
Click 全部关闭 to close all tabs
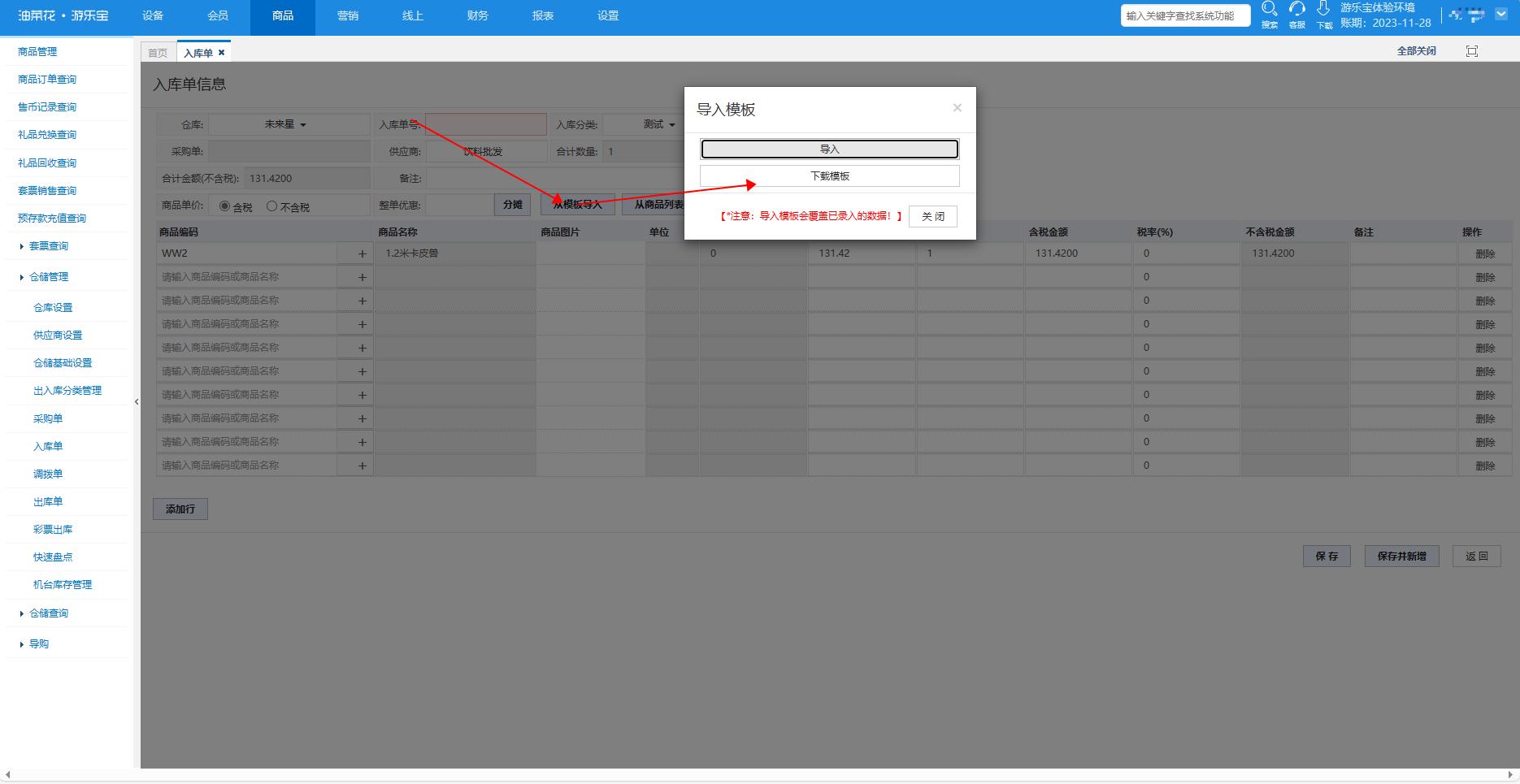1416,51
